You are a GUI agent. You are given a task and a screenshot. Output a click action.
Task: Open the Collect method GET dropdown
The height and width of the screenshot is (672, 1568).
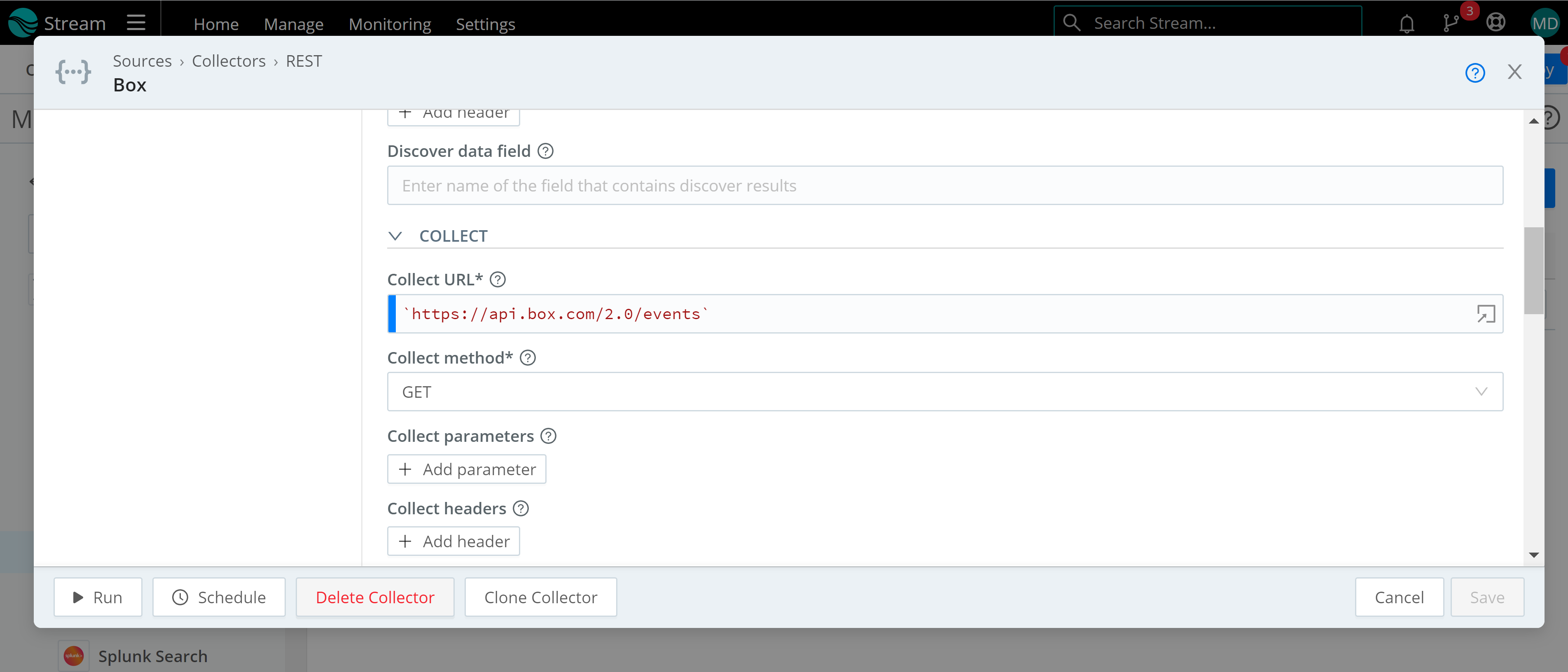click(945, 392)
